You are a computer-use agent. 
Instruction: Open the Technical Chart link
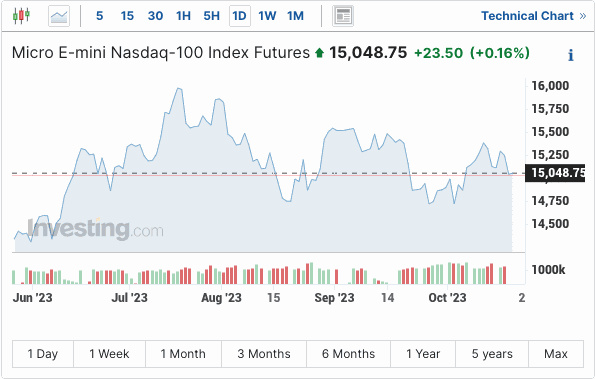pos(534,16)
